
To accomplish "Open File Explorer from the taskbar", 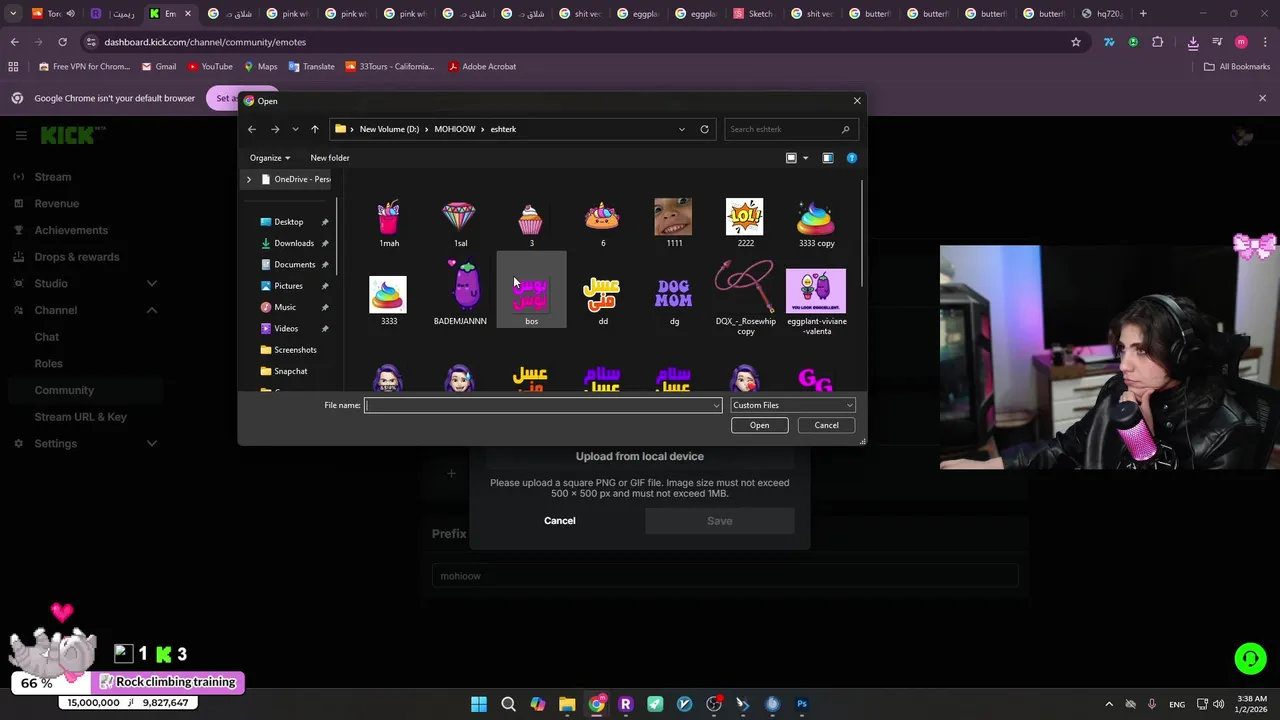I will pos(567,704).
